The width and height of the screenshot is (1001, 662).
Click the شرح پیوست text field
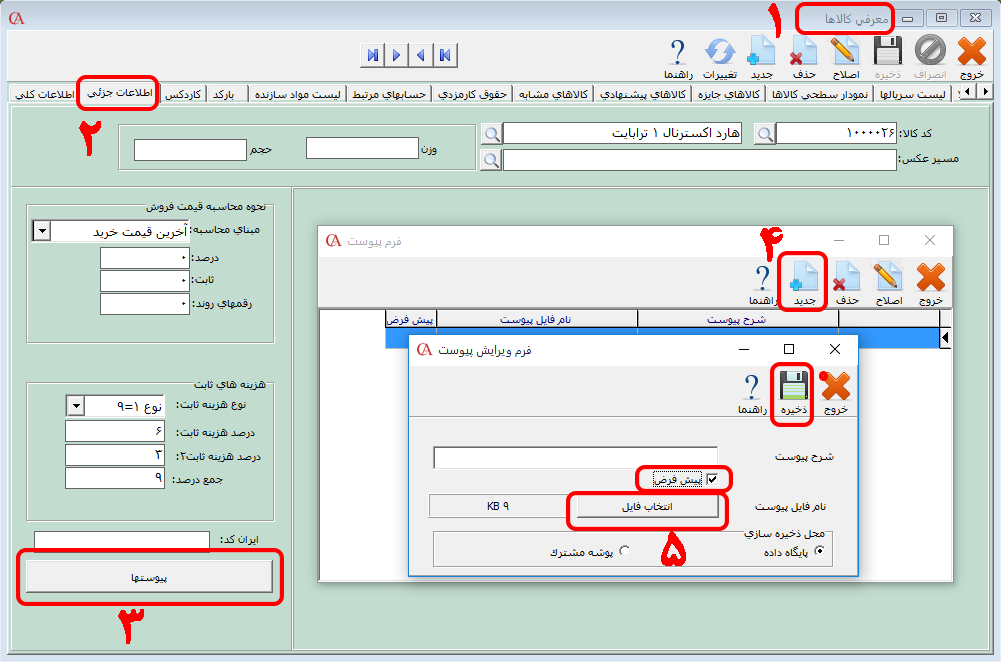point(575,457)
